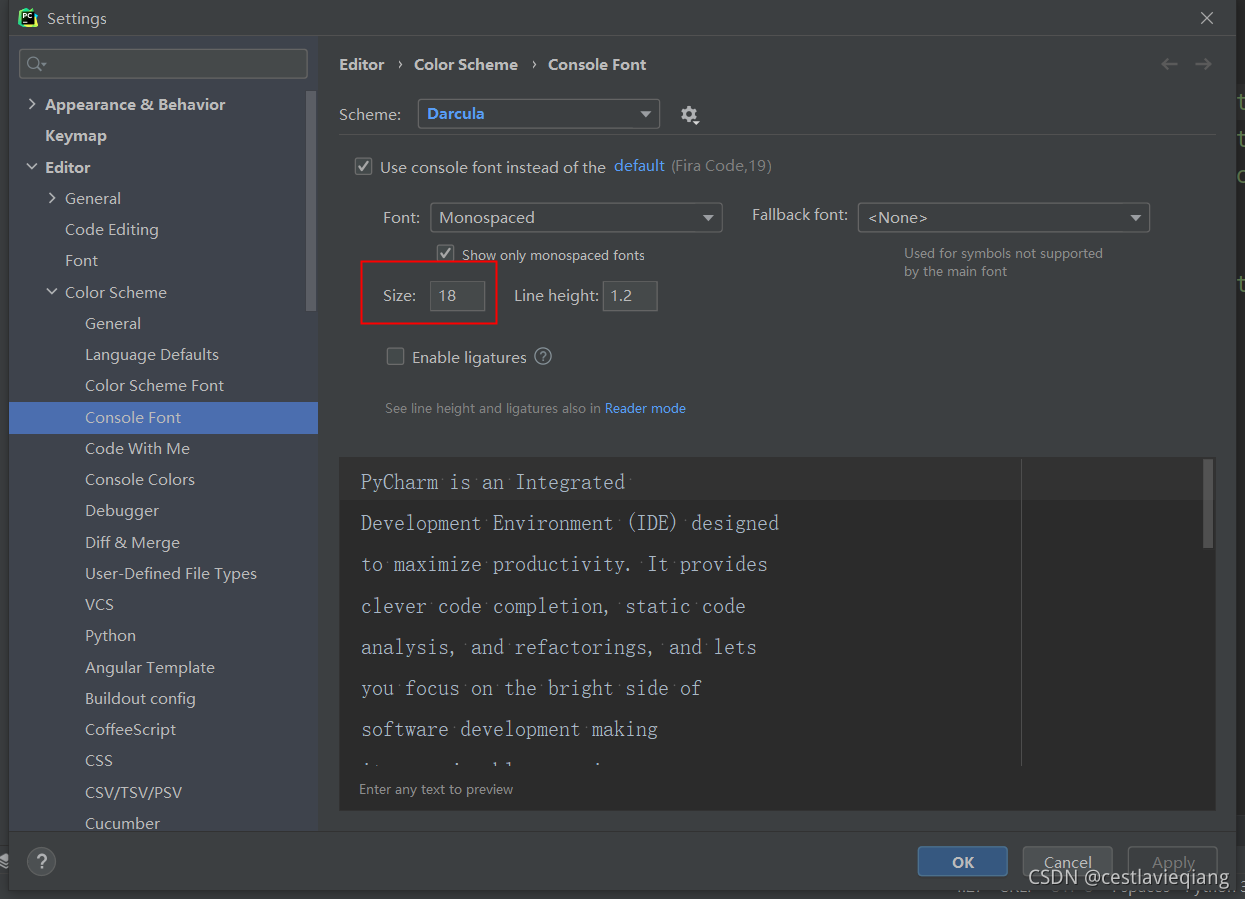
Task: Open the Help button at bottom left
Action: [41, 861]
